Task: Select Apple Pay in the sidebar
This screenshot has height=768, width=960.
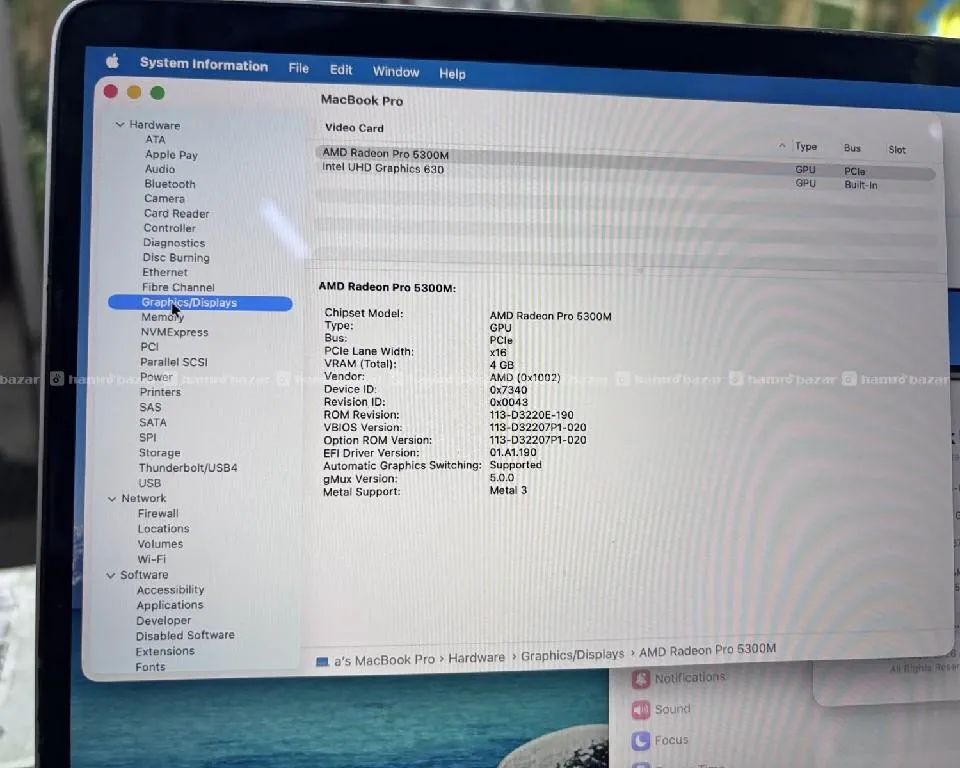Action: click(x=171, y=154)
